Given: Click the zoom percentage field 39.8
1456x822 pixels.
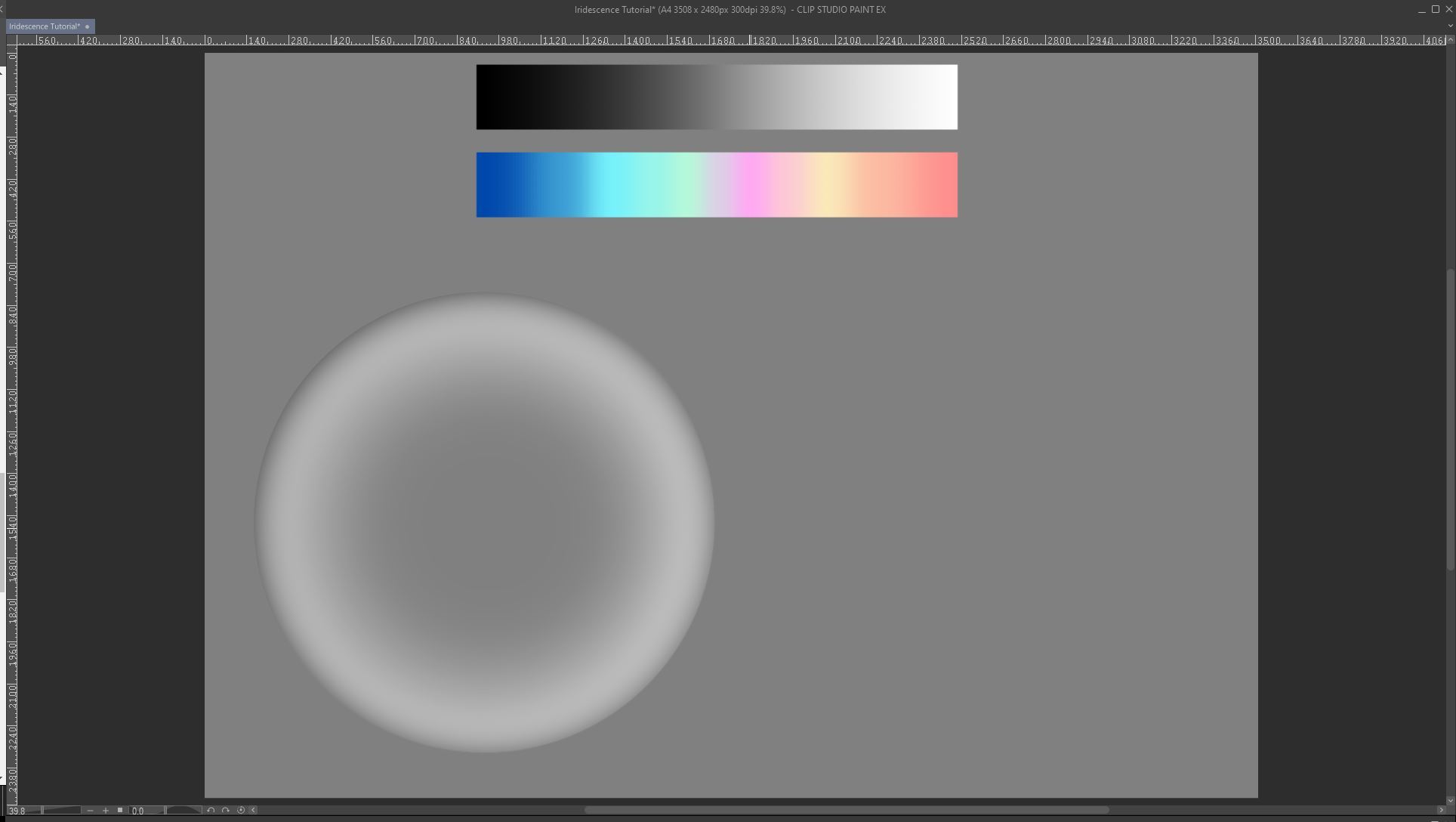Looking at the screenshot, I should click(18, 811).
